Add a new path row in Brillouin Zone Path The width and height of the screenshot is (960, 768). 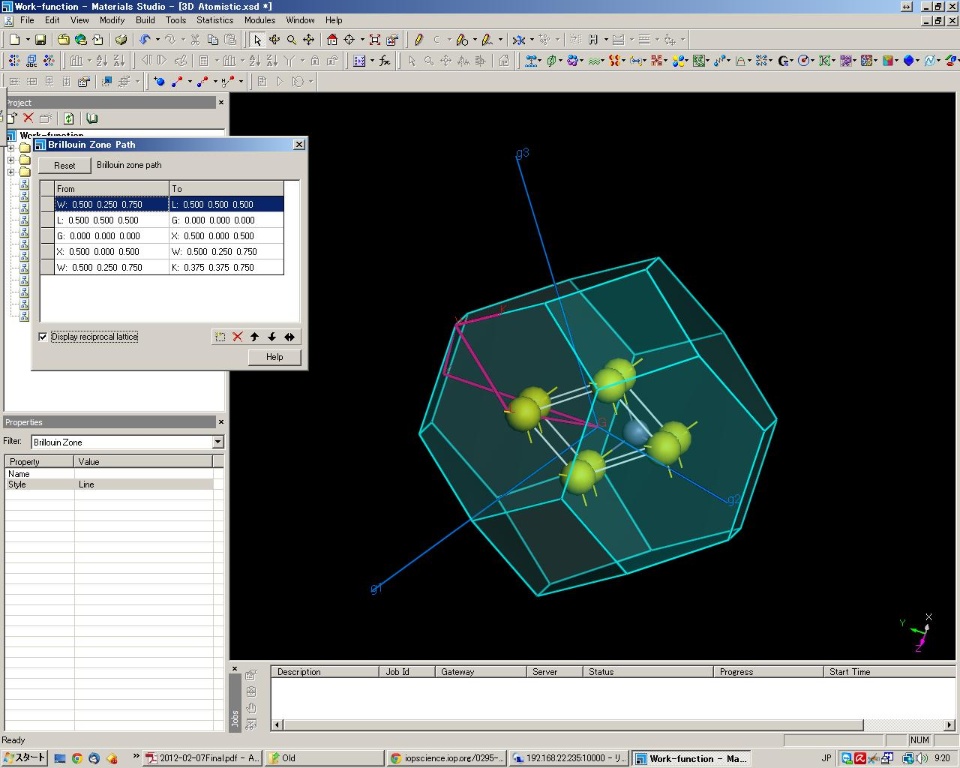point(220,337)
